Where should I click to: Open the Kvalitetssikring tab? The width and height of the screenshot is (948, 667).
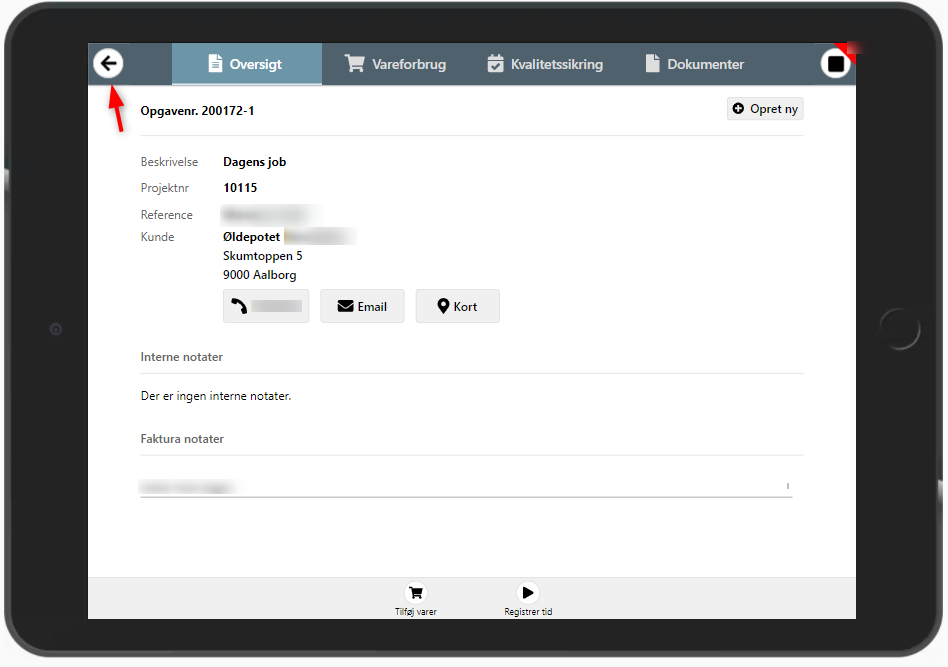coord(545,64)
